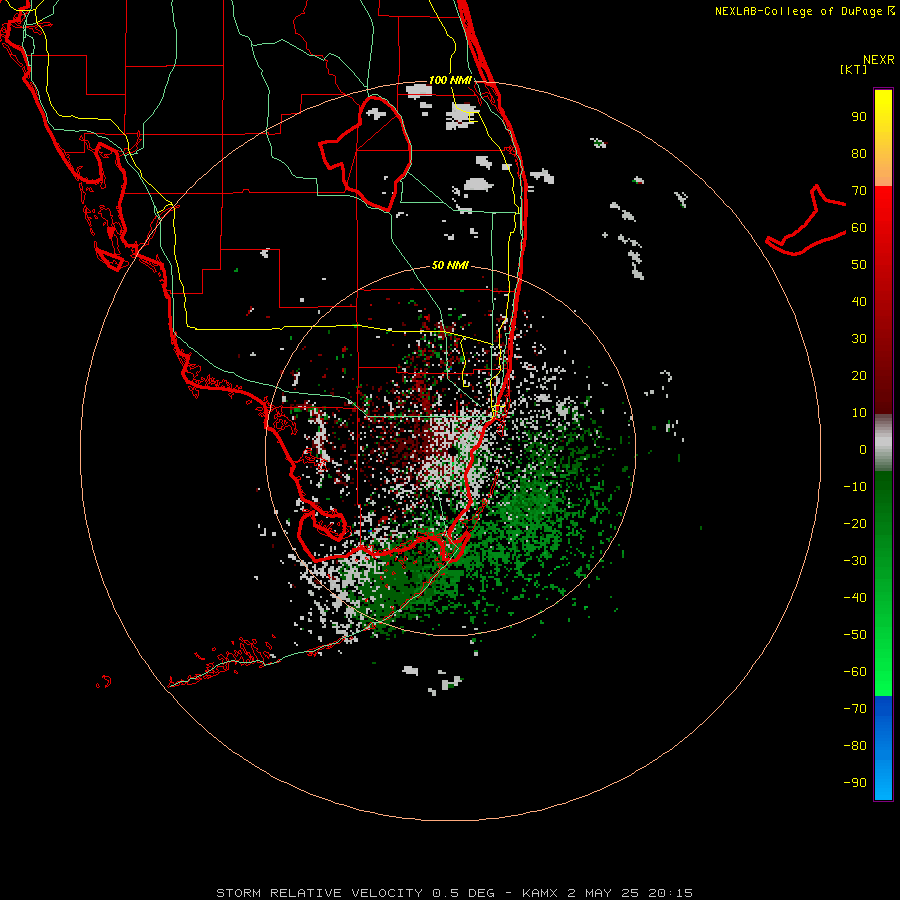900x900 pixels.
Task: Click the -10 knot scale label
Action: 855,487
